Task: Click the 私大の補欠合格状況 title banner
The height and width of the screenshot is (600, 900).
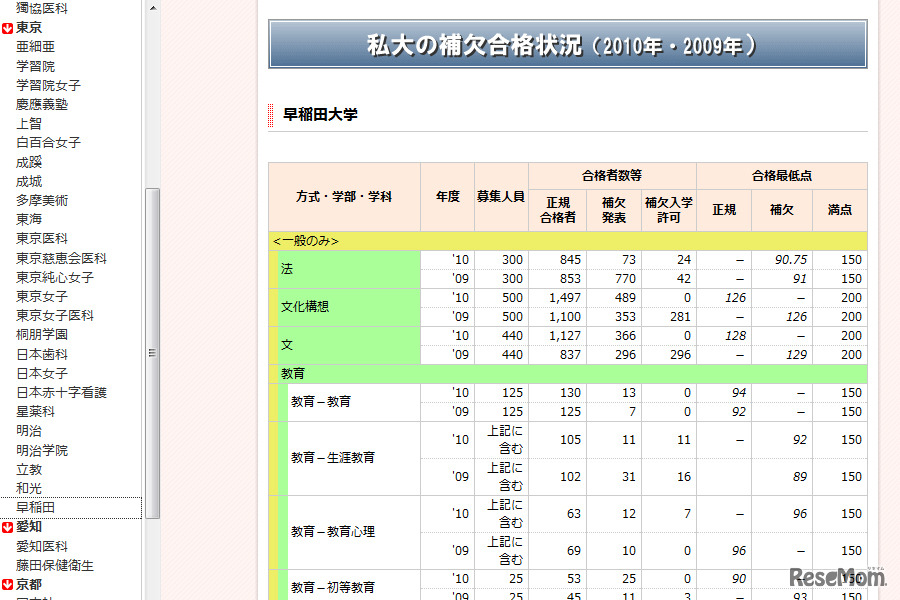Action: point(567,45)
